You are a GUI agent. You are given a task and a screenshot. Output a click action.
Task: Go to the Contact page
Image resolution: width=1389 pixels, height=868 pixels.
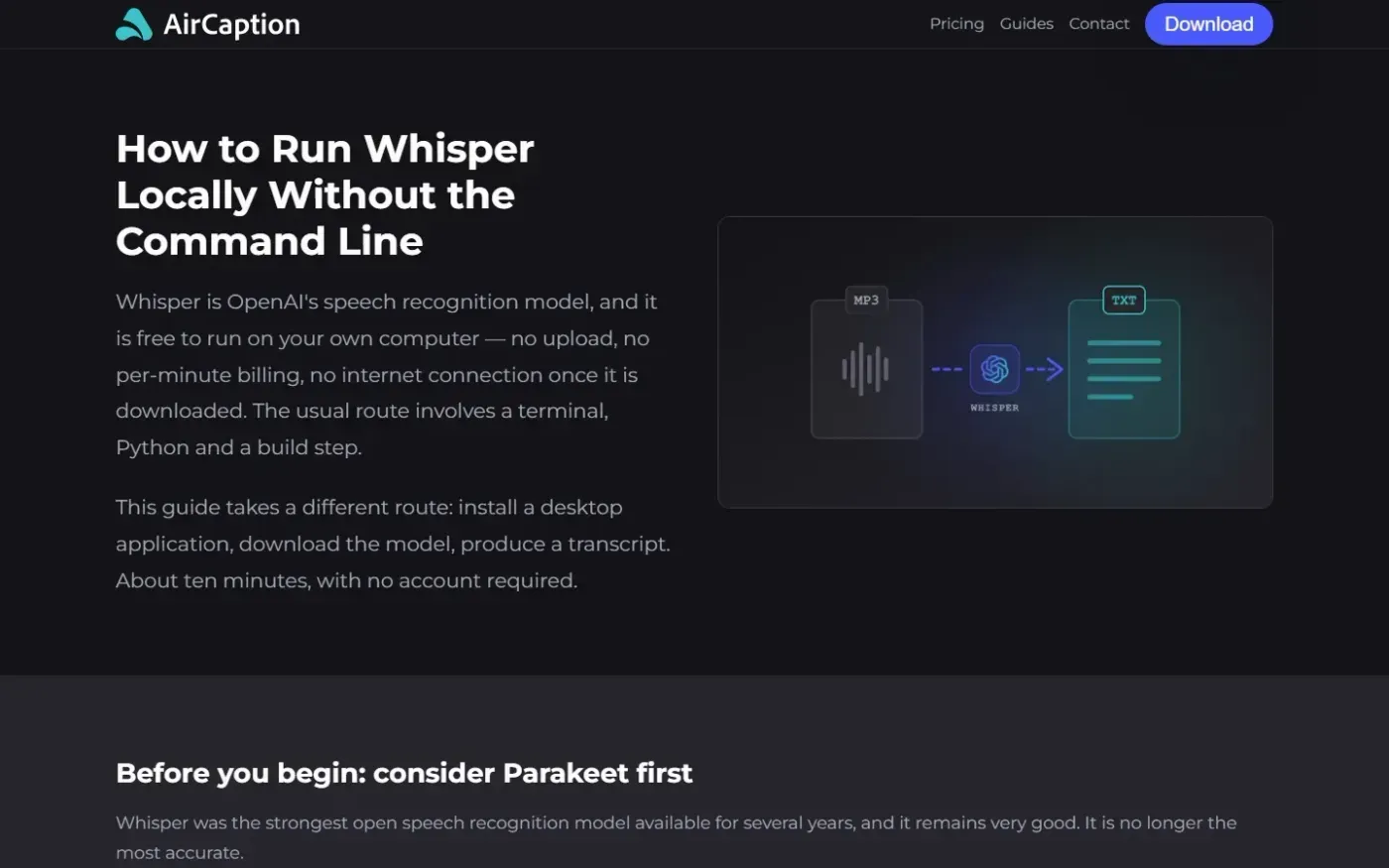1098,24
